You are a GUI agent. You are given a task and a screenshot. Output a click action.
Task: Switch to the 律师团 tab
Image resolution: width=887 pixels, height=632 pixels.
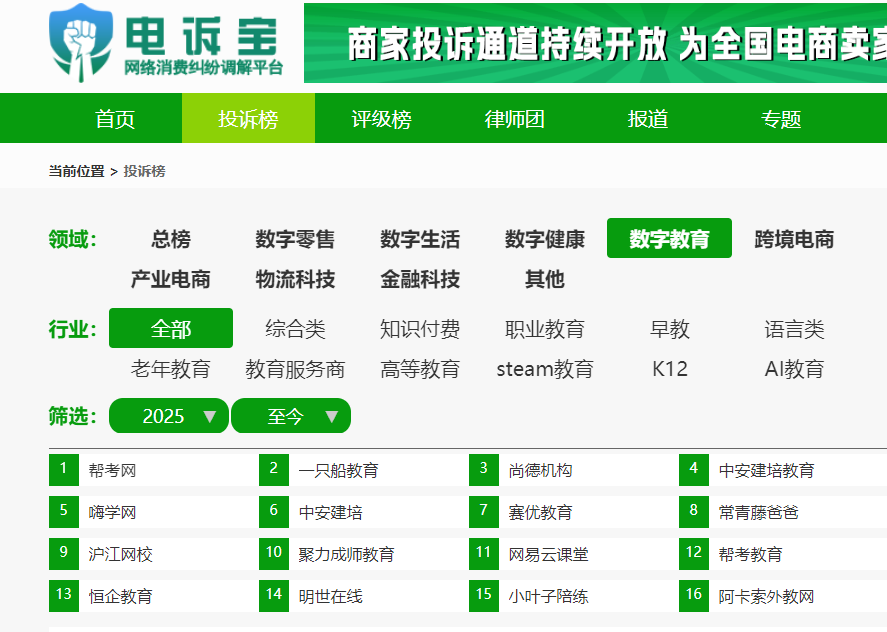[x=515, y=119]
